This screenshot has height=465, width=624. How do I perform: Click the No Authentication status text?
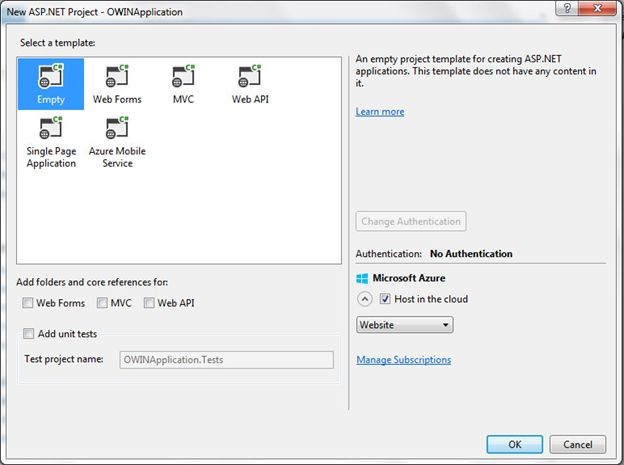(x=471, y=254)
